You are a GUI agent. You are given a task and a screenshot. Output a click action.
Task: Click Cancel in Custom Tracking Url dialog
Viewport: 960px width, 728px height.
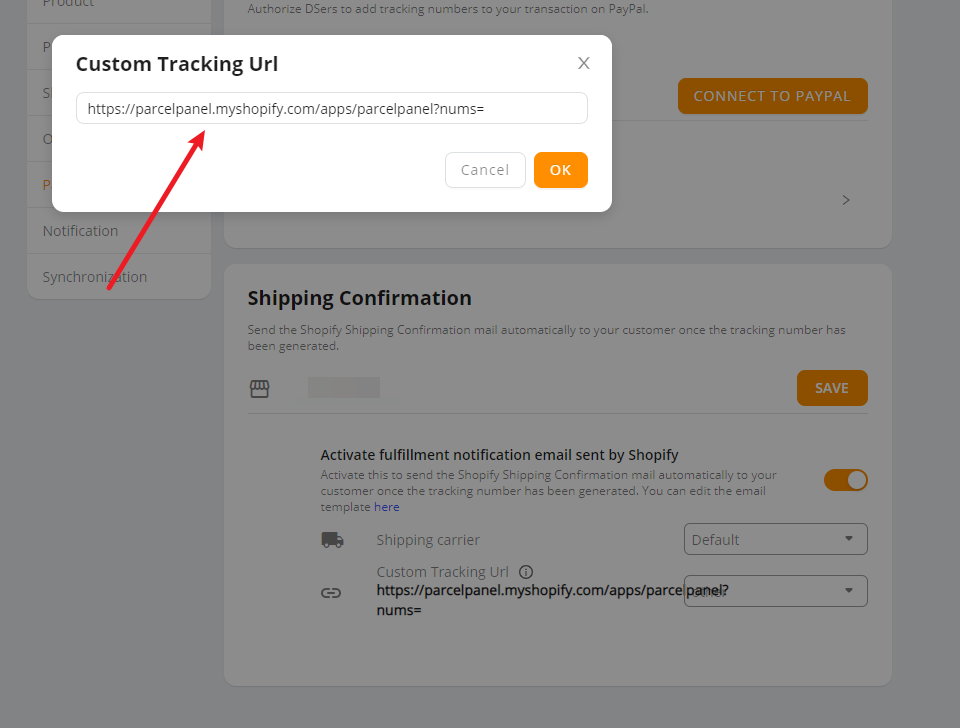point(485,170)
